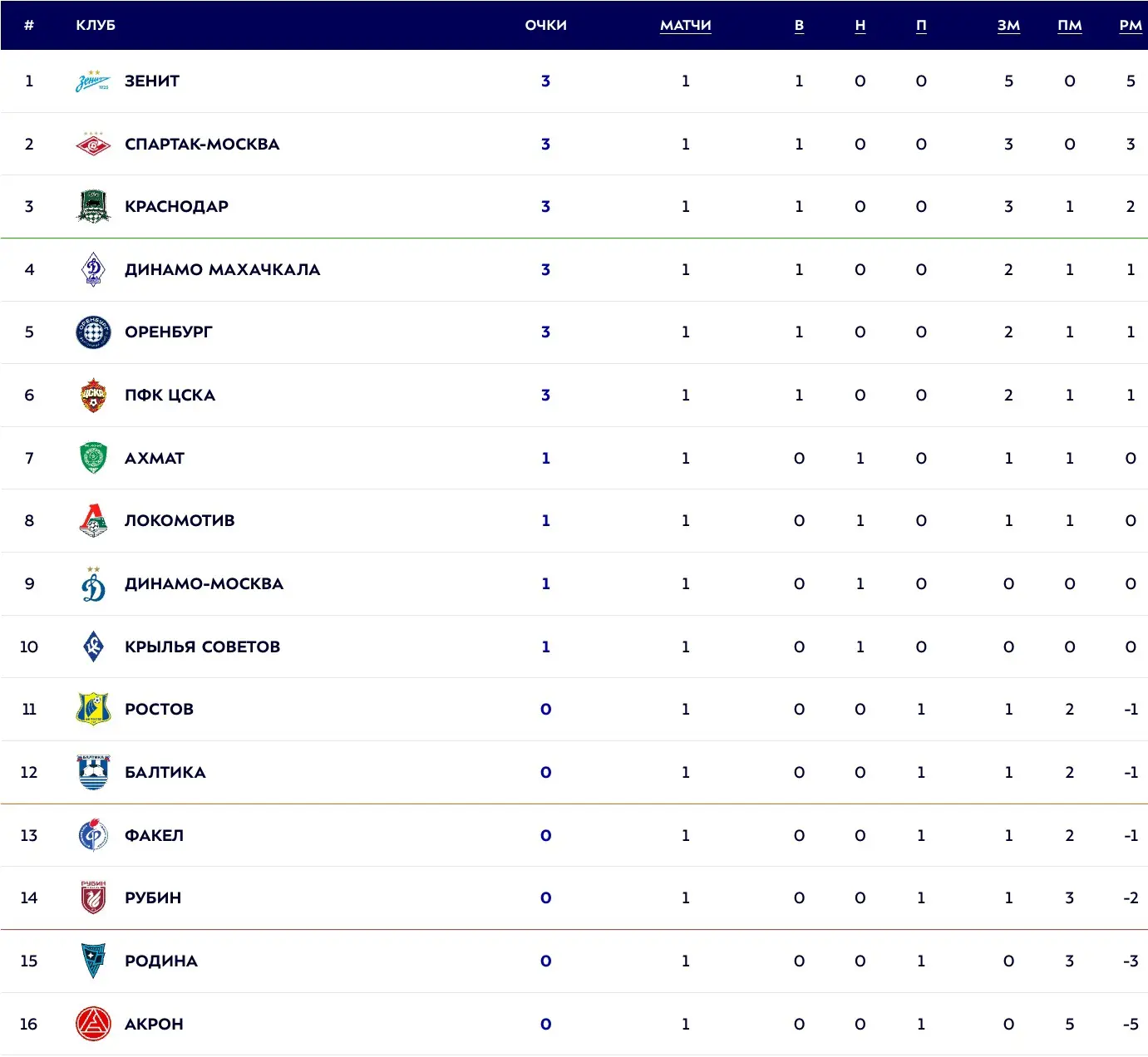Click the ФАКЕЛ team name
The width and height of the screenshot is (1148, 1057).
(154, 835)
